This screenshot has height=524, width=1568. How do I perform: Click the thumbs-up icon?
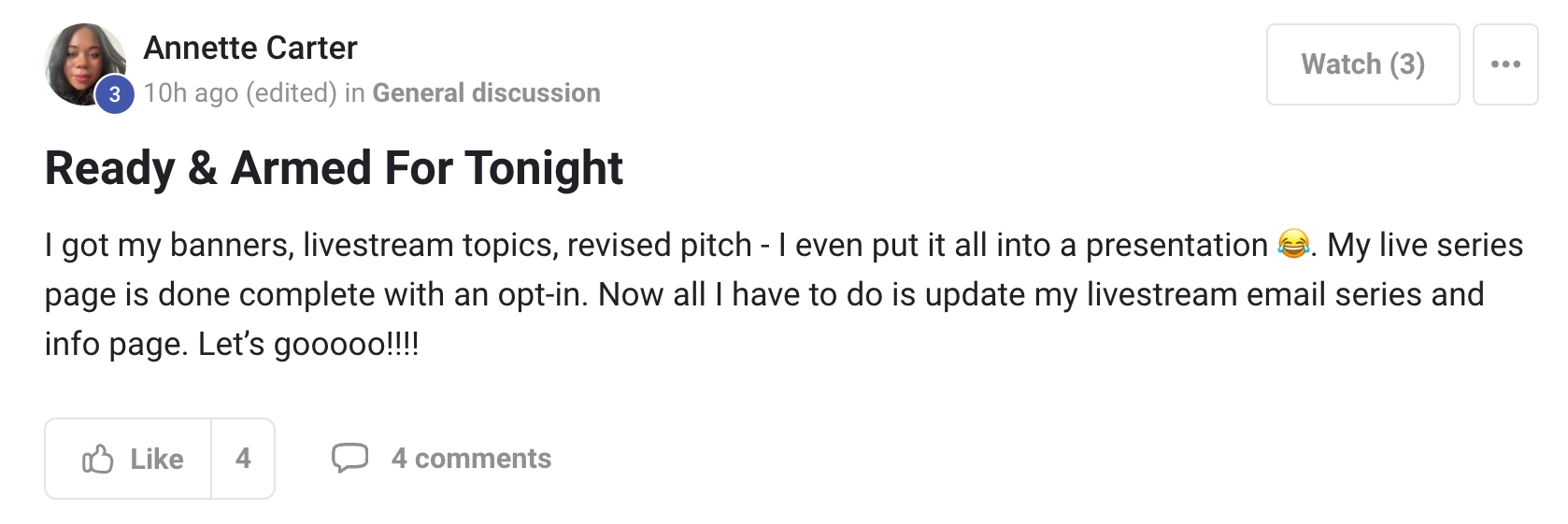[x=98, y=459]
